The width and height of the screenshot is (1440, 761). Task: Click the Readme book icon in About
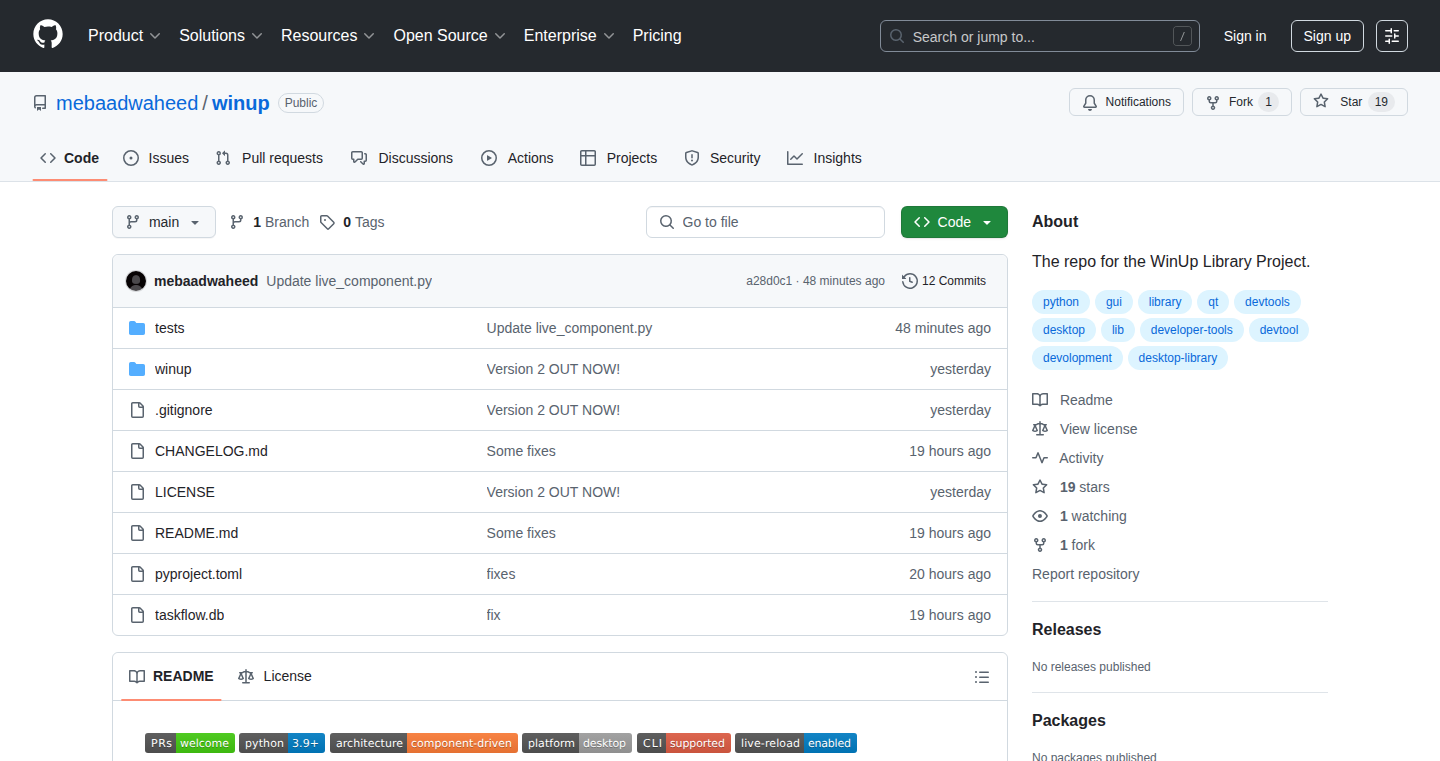[1040, 400]
